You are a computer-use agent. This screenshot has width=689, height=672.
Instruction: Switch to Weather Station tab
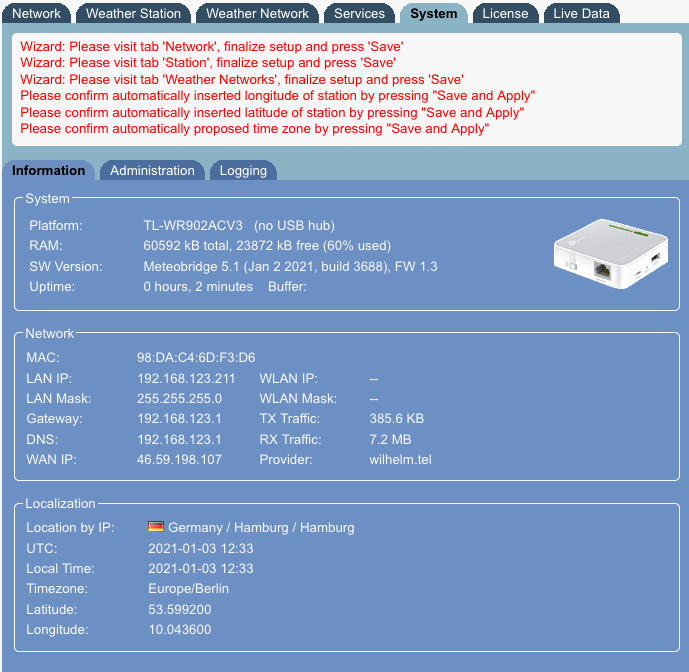(x=133, y=13)
